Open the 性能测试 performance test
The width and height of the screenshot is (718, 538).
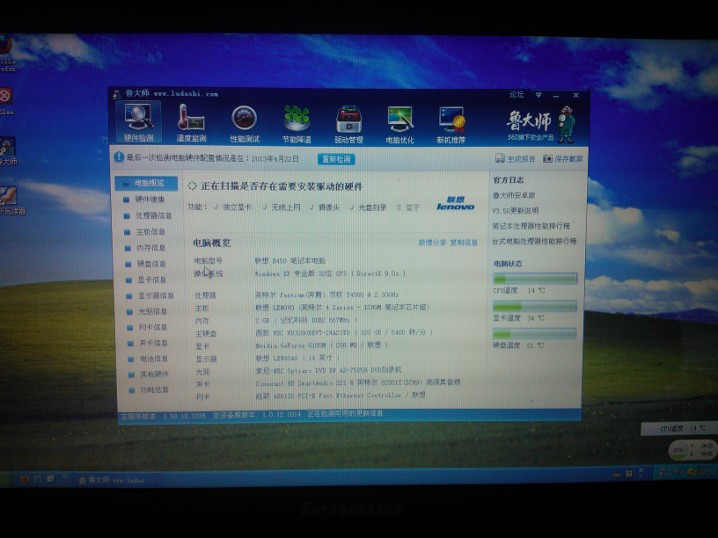coord(244,124)
